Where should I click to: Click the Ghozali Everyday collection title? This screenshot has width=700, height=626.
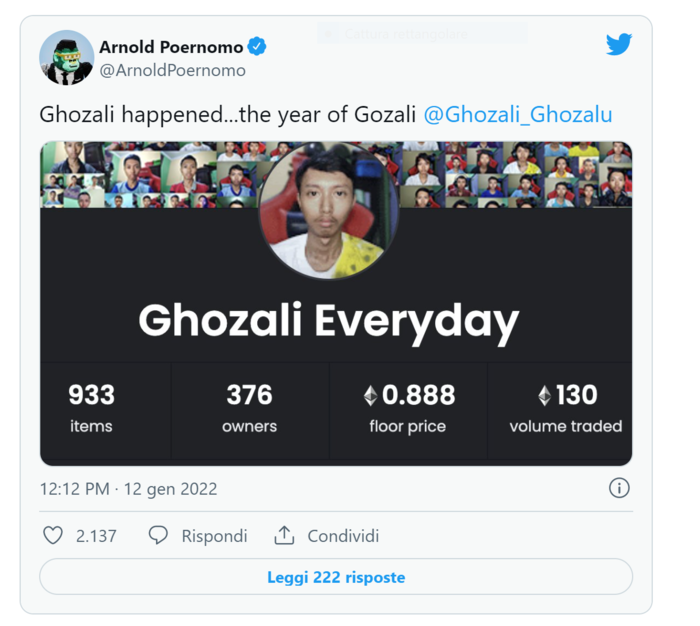pos(328,321)
